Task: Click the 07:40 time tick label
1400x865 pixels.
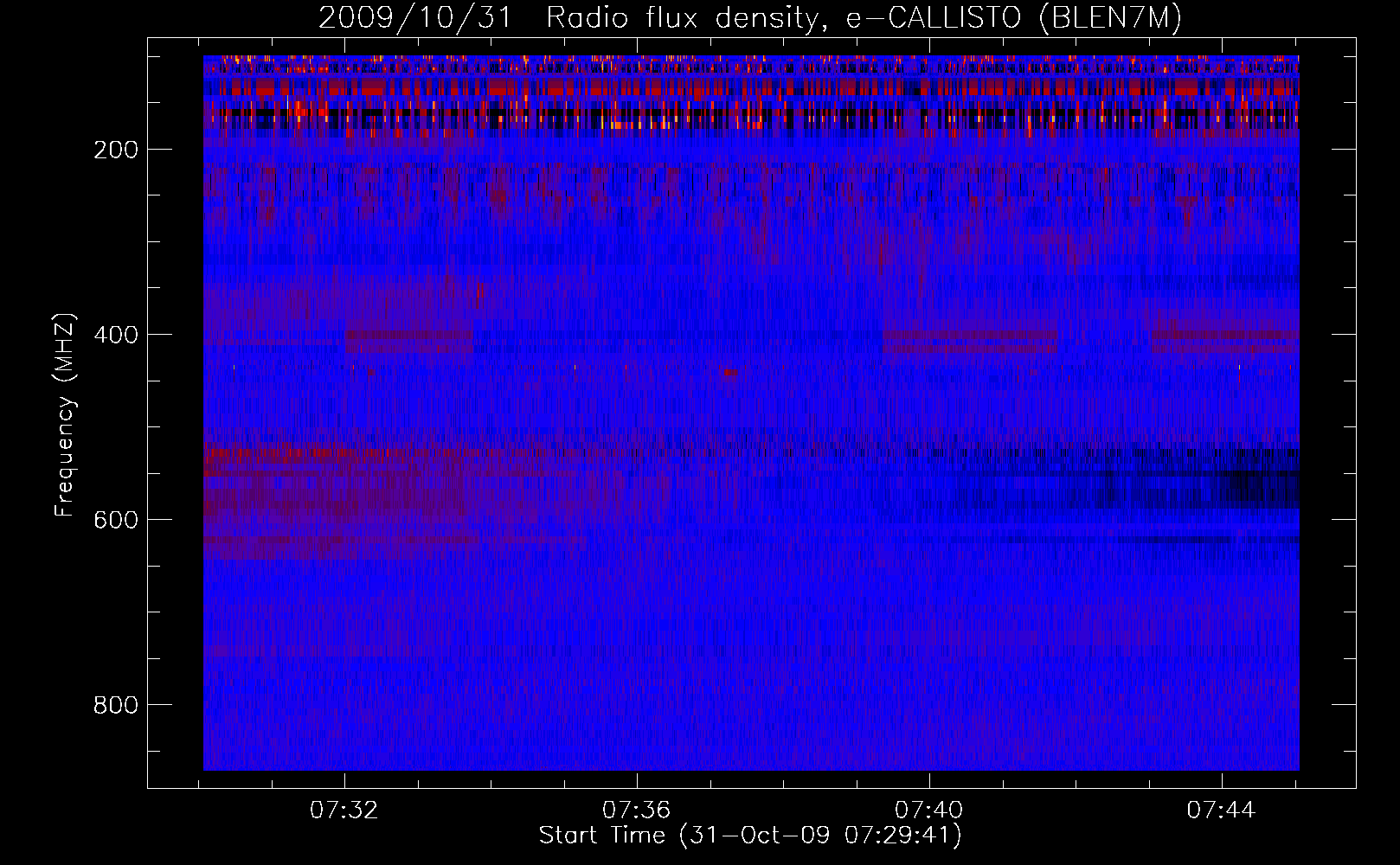Action: pyautogui.click(x=929, y=811)
